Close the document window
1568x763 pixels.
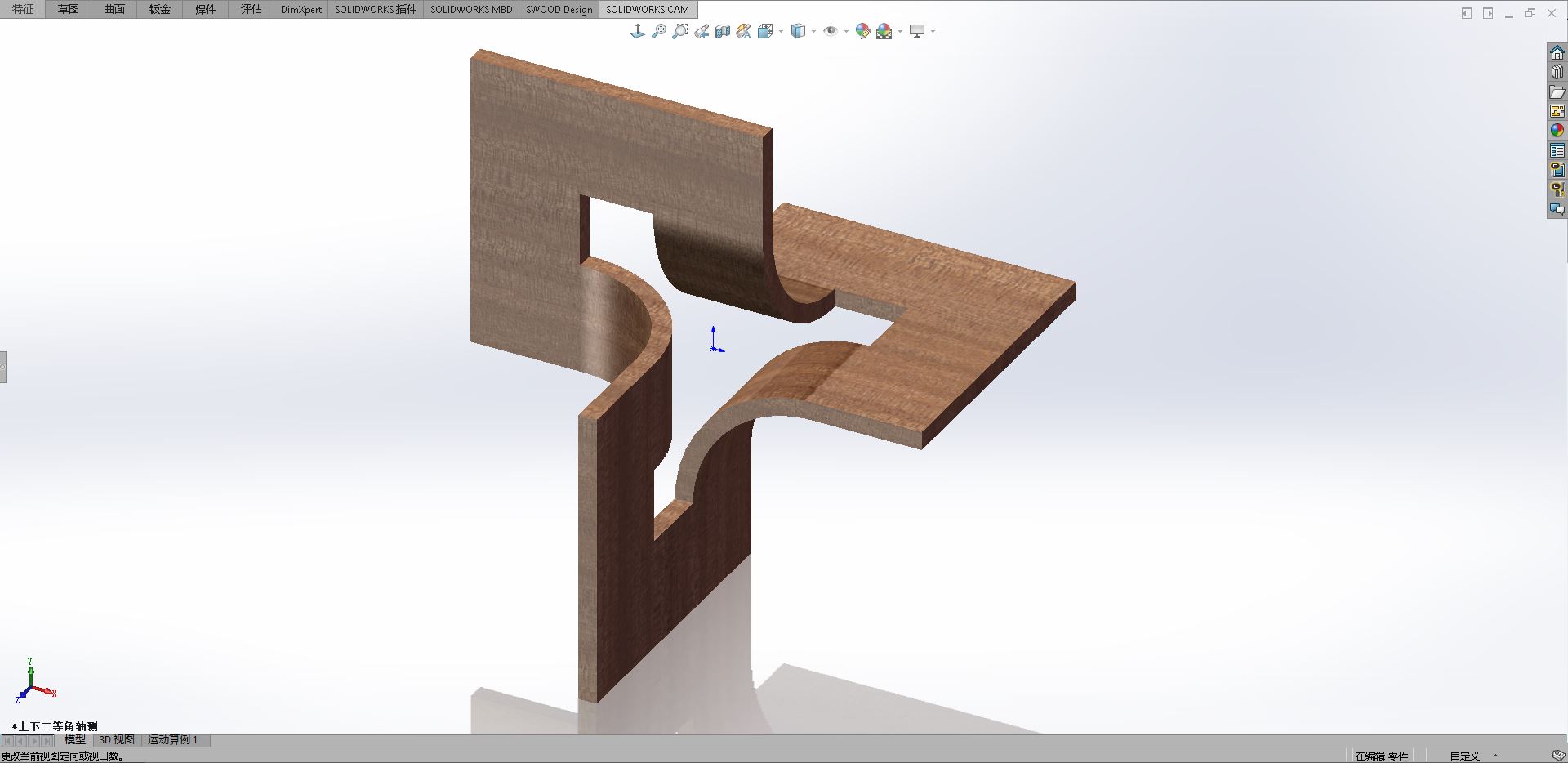1552,13
